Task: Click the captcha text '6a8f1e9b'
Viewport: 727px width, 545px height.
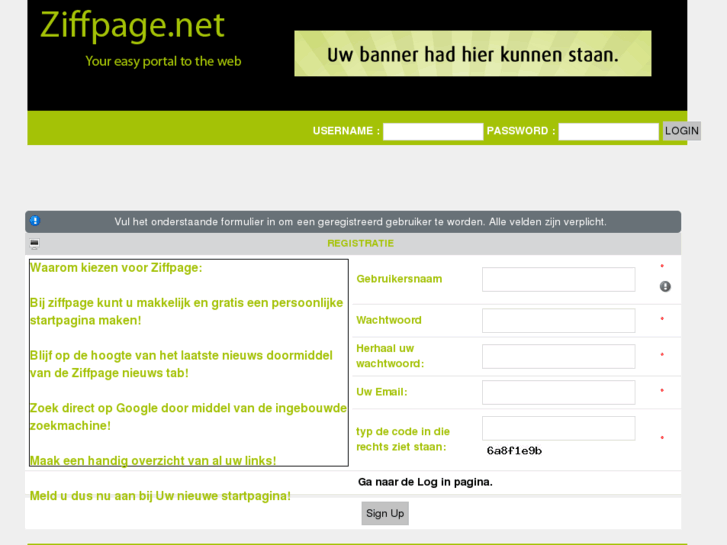Action: tap(514, 451)
